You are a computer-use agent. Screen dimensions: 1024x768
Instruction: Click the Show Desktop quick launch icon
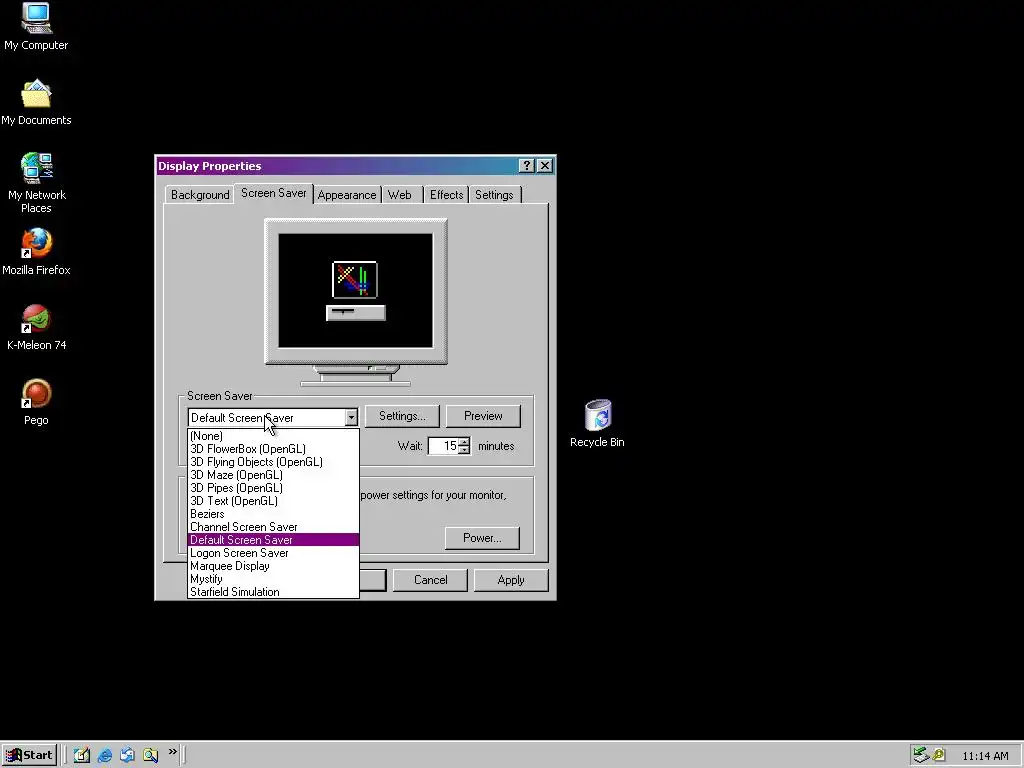coord(82,755)
